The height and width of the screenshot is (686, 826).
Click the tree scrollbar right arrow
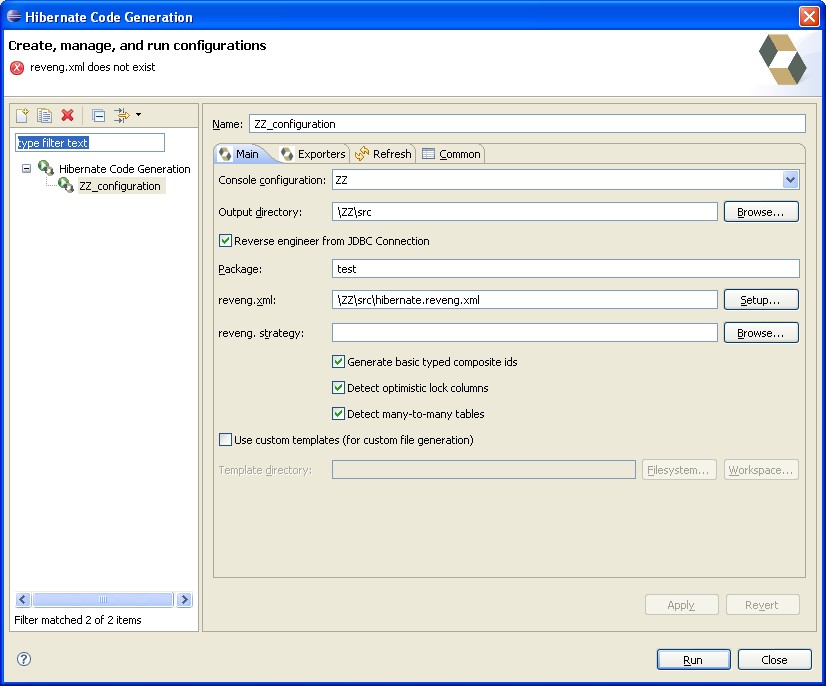[184, 600]
